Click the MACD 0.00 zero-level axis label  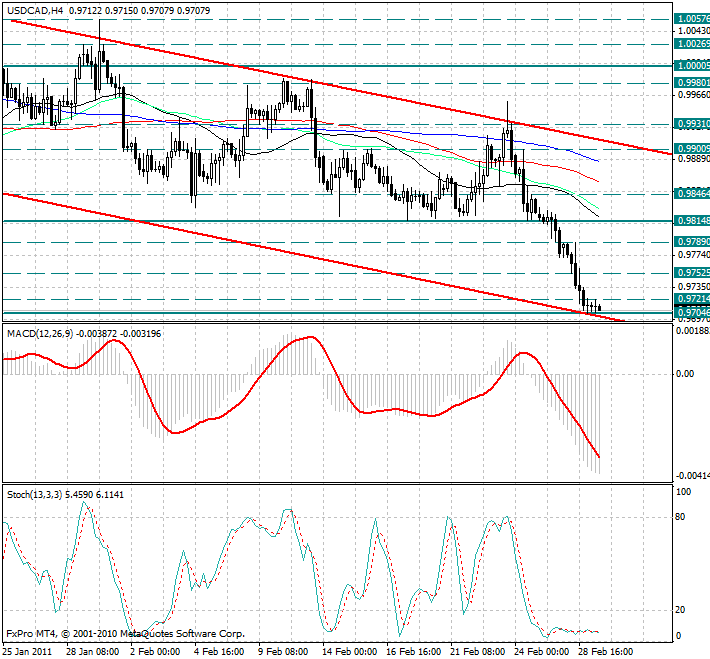[x=685, y=374]
